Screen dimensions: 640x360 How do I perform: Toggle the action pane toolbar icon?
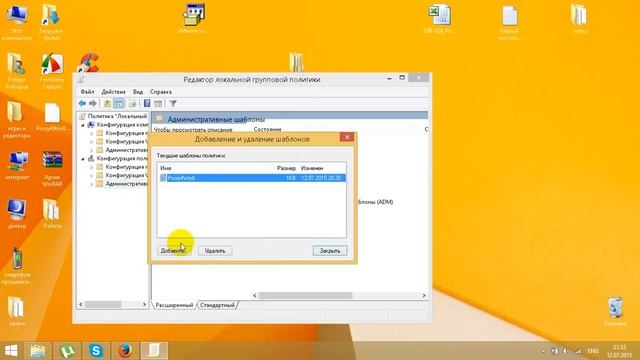pos(158,104)
